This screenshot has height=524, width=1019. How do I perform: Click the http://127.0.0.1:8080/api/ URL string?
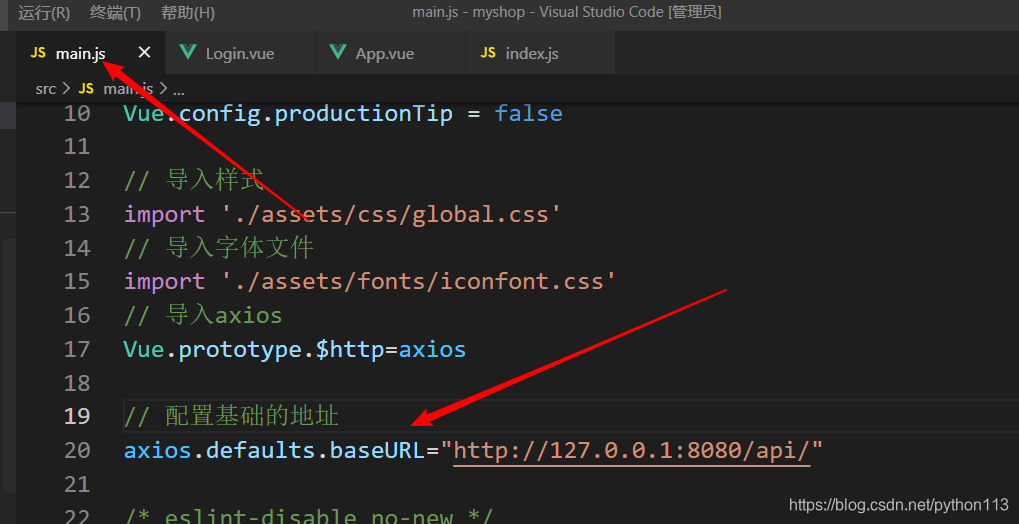point(632,450)
